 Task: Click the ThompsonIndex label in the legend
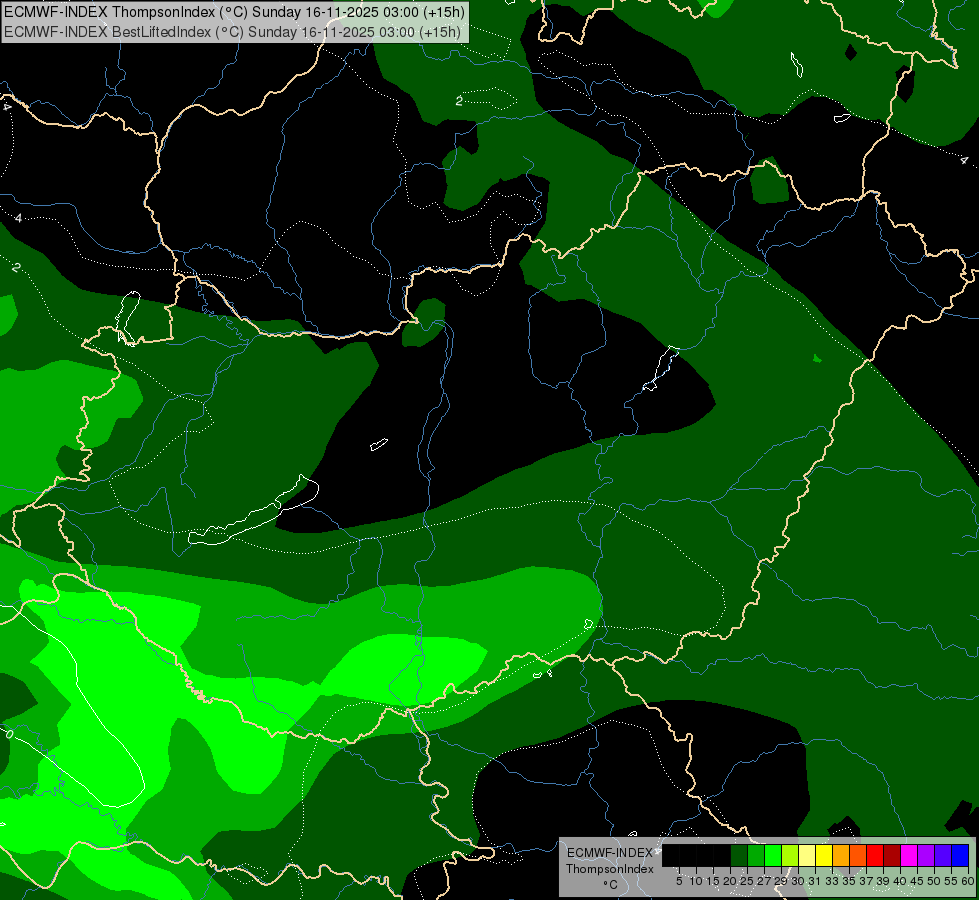[x=610, y=869]
